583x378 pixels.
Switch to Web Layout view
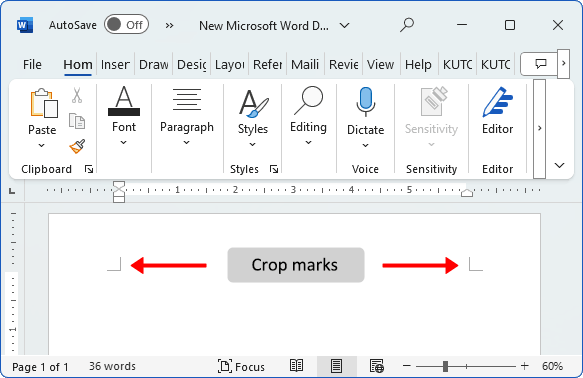(376, 366)
